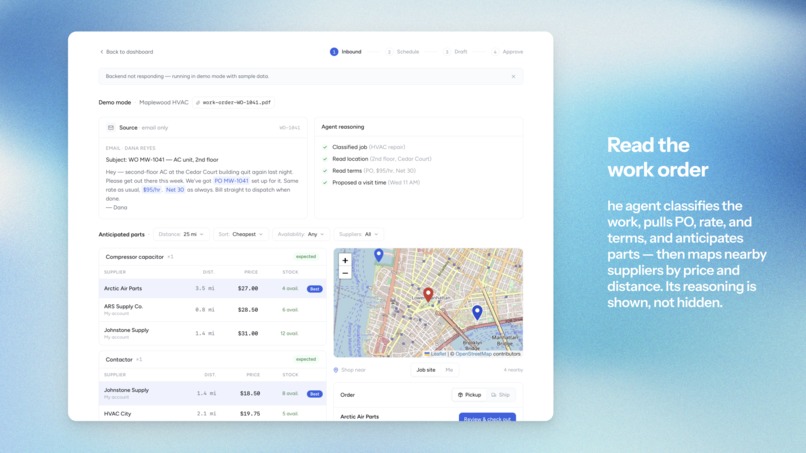Click expected badge on Contactor
The image size is (806, 453).
pos(306,359)
